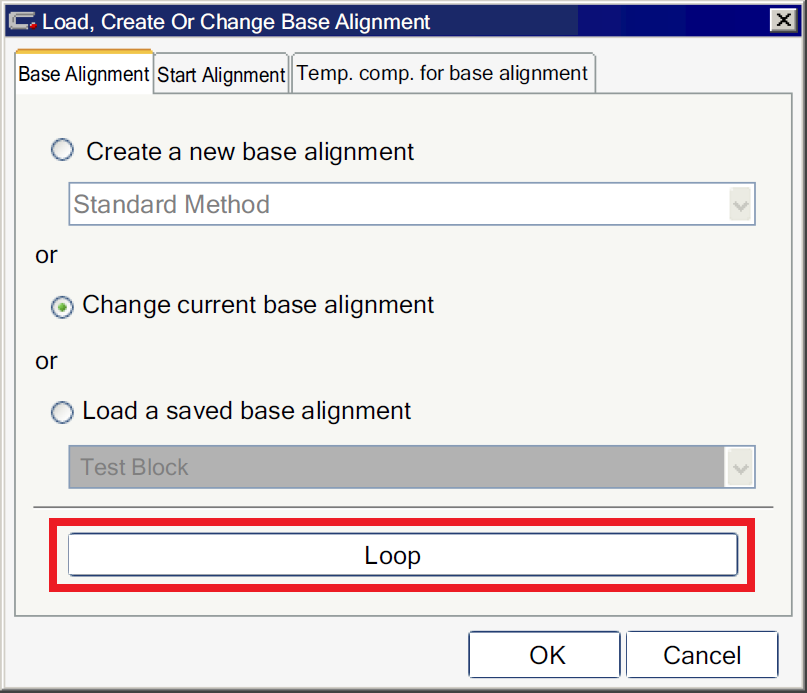Viewport: 807px width, 693px height.
Task: Open the Standard Method combo box
Action: coord(400,205)
